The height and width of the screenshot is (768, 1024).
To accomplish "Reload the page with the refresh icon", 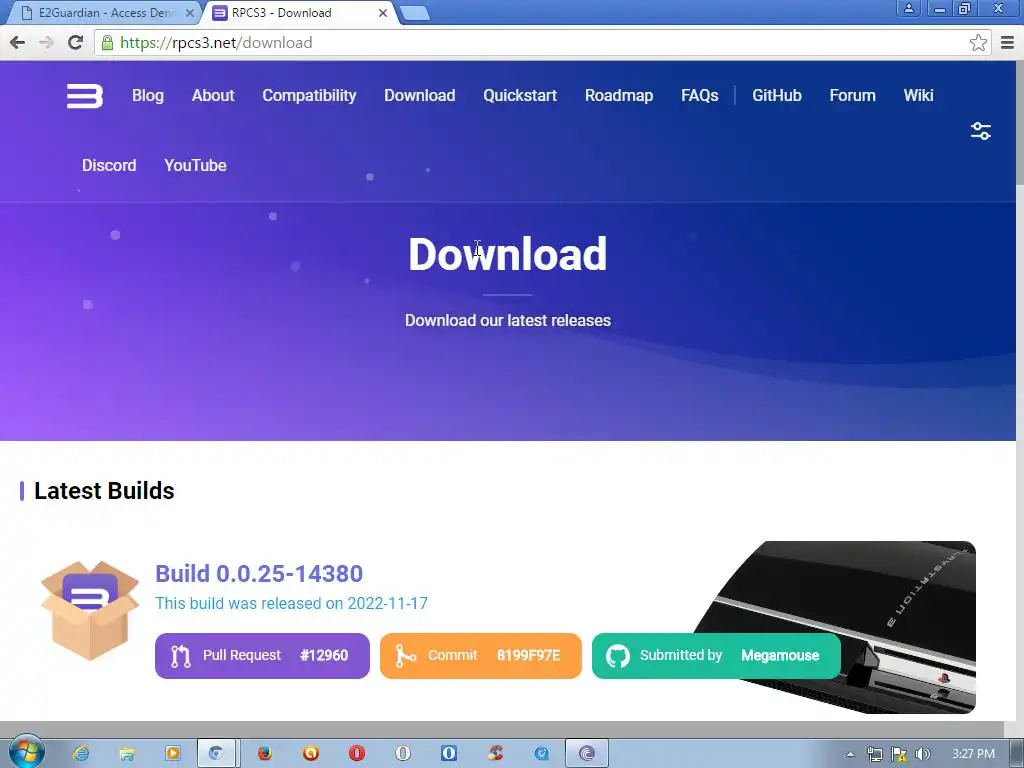I will click(x=76, y=43).
